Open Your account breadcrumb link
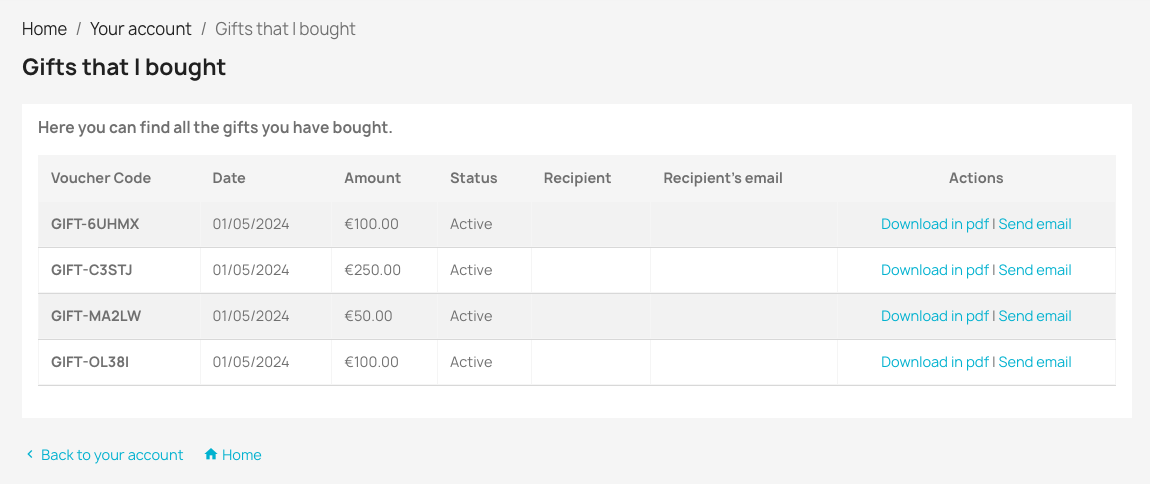The image size is (1150, 484). coord(141,29)
